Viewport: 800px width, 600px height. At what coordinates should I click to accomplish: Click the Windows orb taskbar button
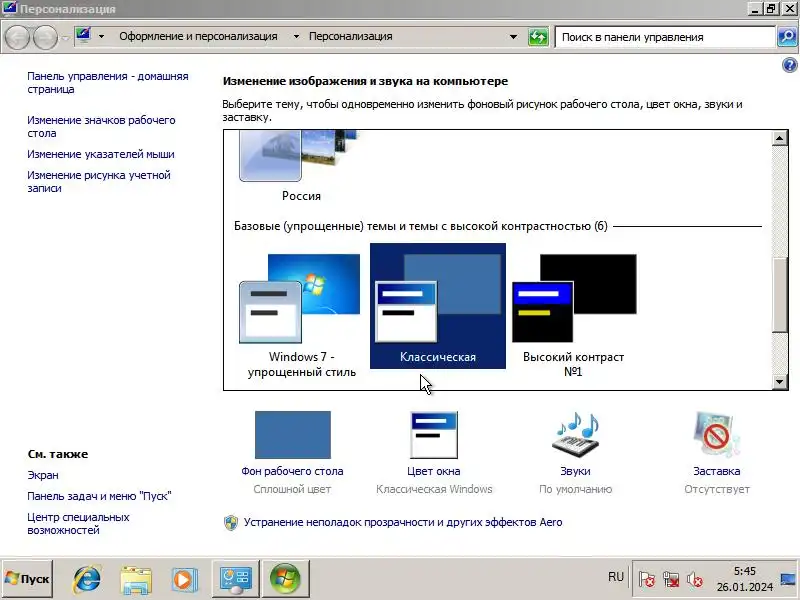tap(286, 579)
